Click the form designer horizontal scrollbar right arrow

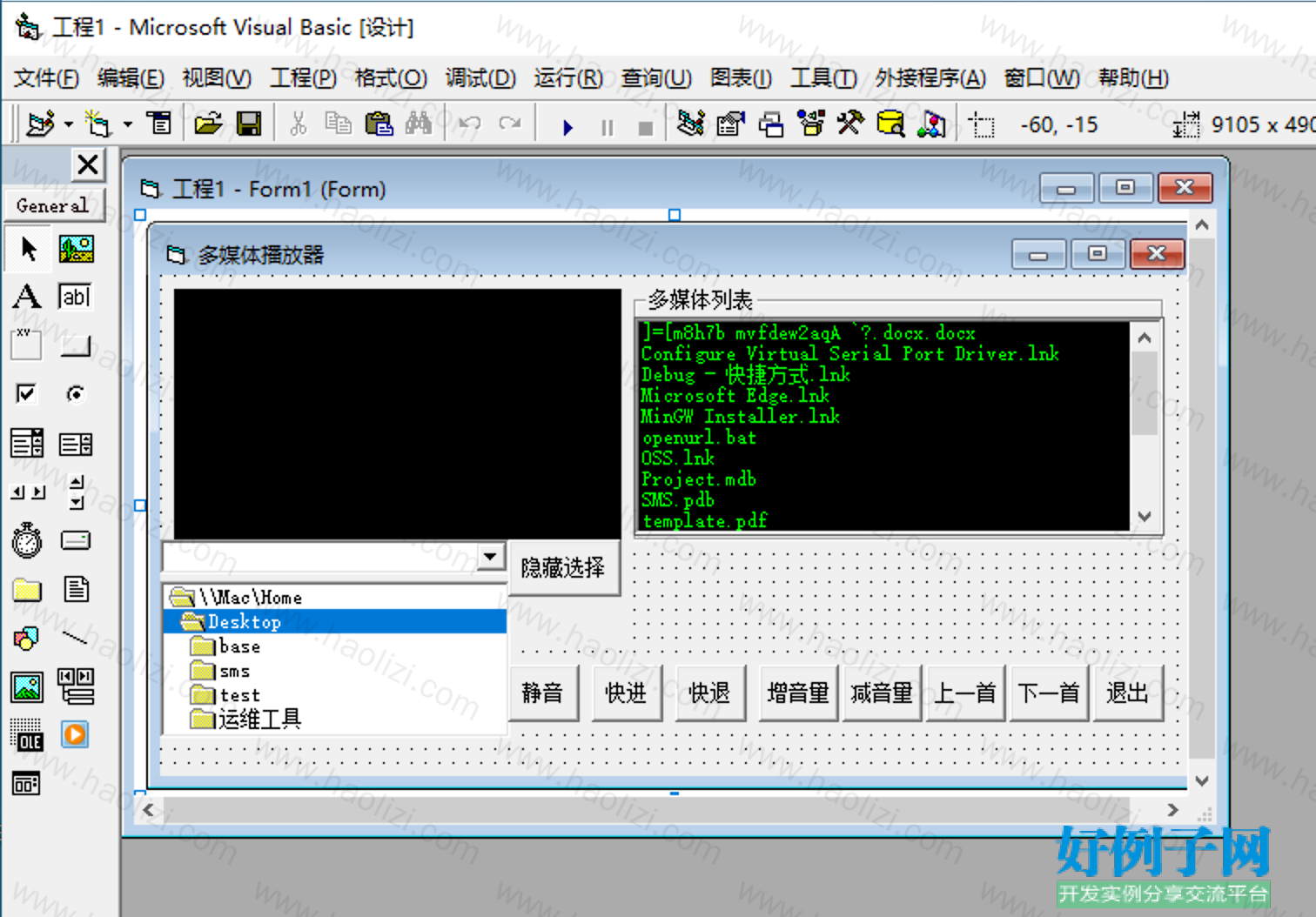pyautogui.click(x=1172, y=810)
